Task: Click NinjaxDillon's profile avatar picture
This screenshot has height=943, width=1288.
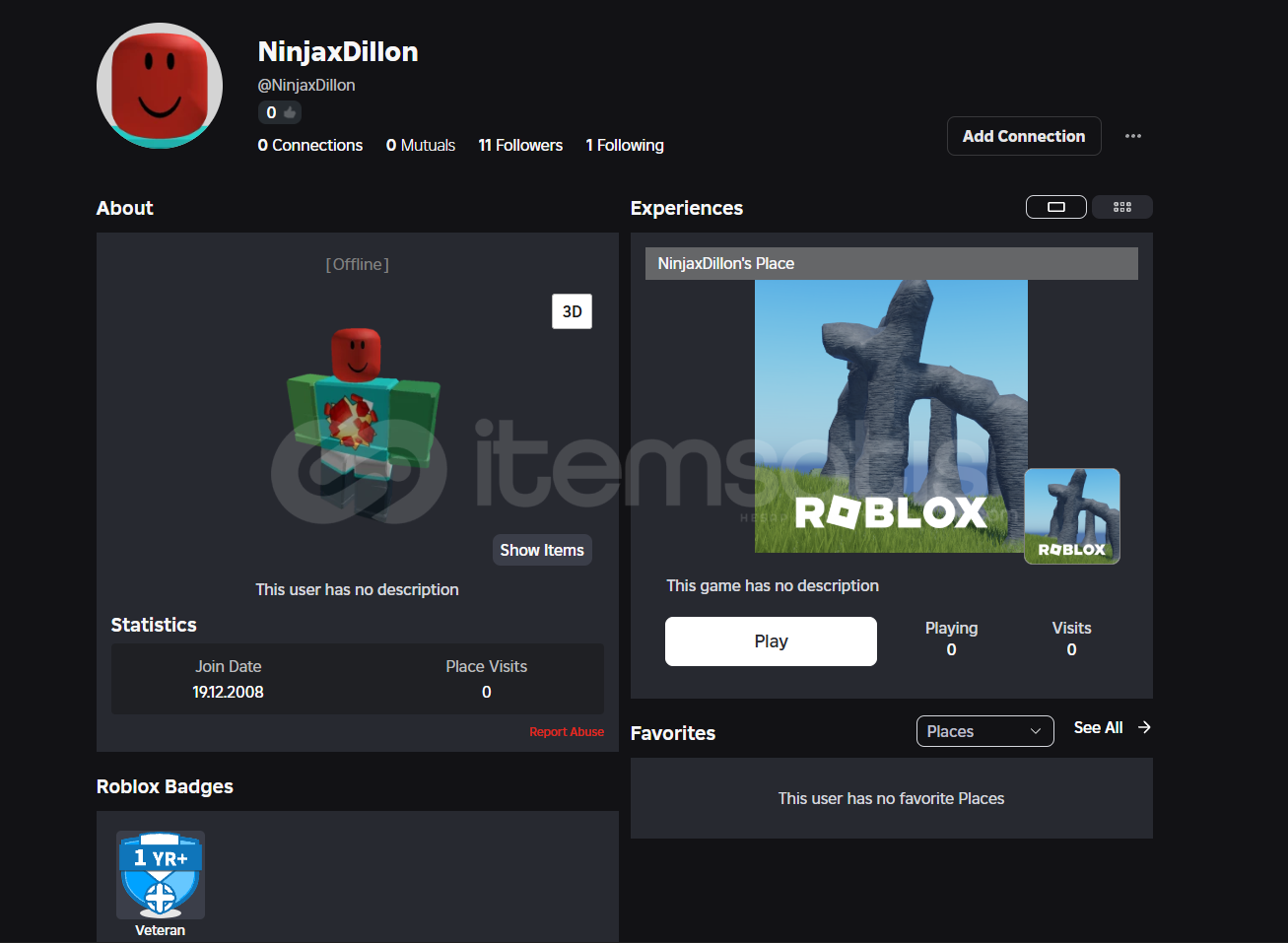Action: pyautogui.click(x=160, y=86)
